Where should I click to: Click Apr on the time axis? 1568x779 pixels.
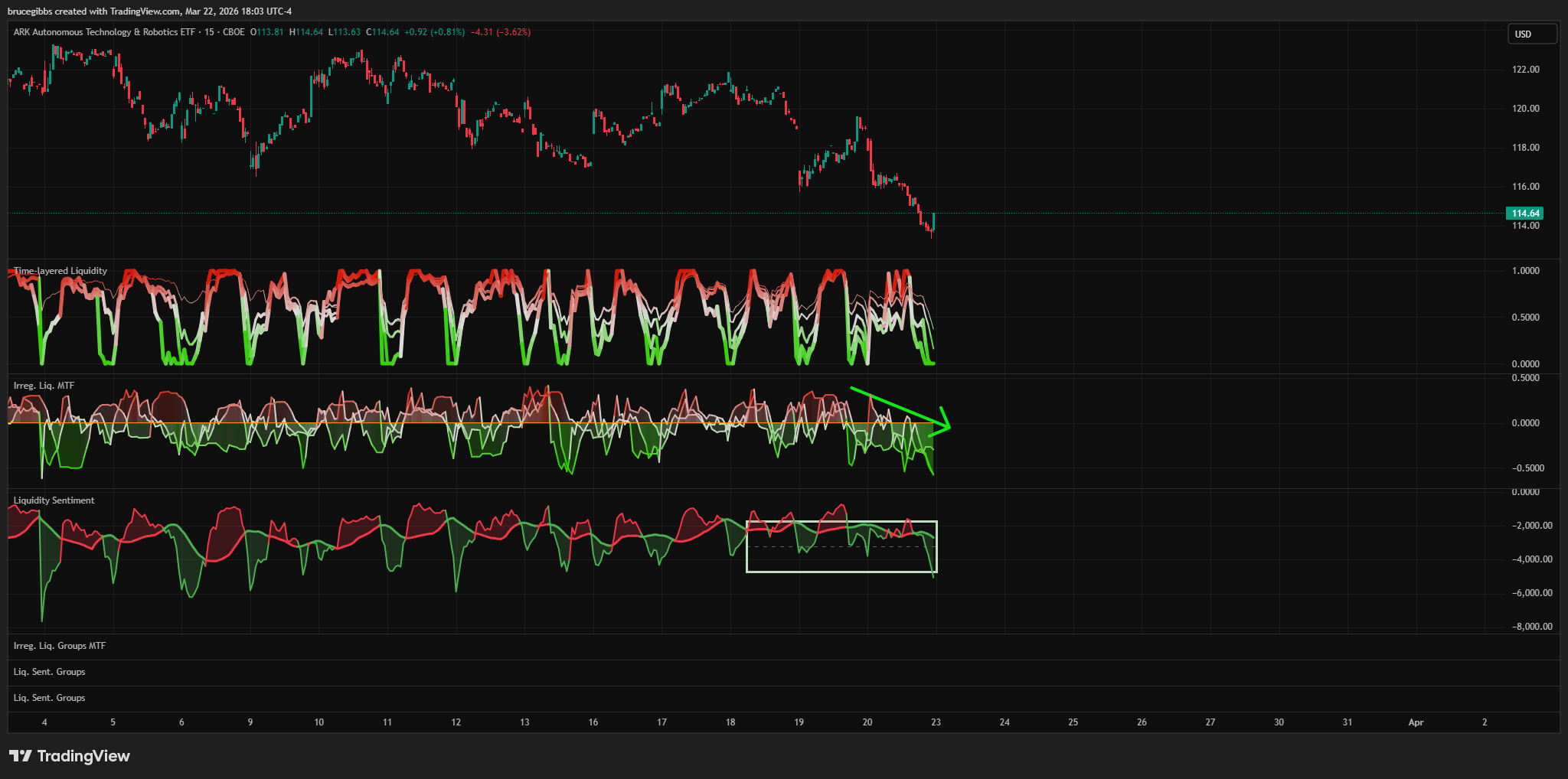tap(1416, 722)
